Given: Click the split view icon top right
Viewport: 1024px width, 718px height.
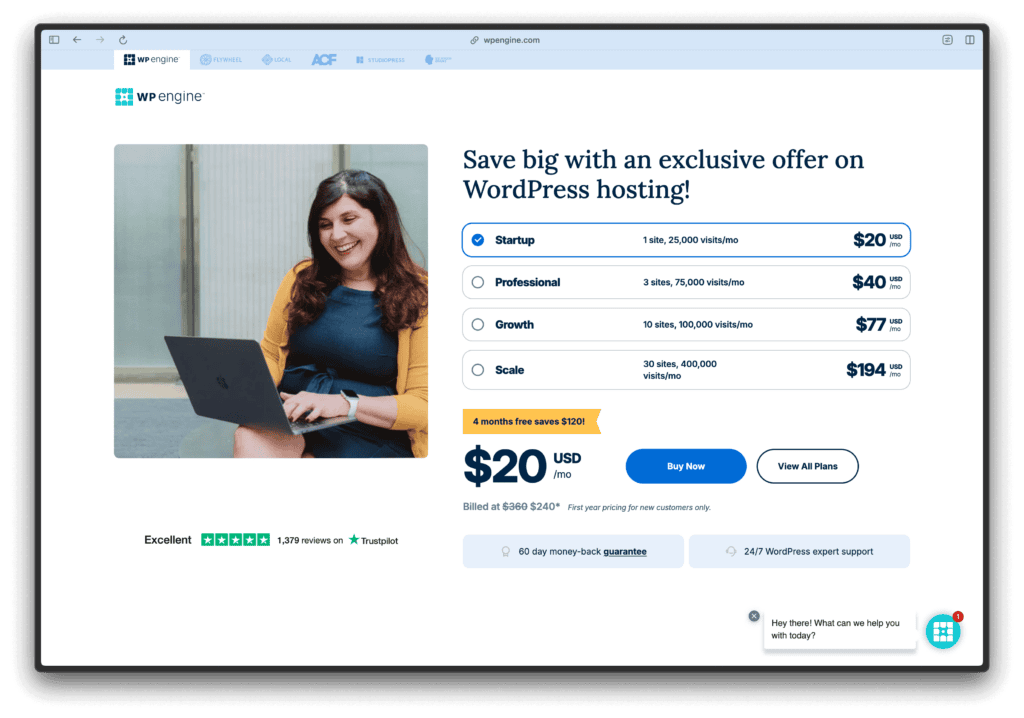Looking at the screenshot, I should 970,40.
